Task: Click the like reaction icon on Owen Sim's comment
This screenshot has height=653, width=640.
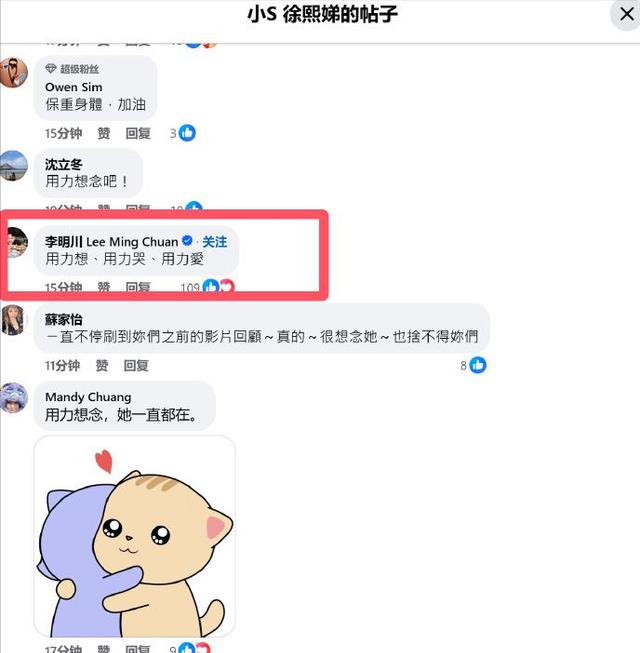Action: [x=187, y=133]
